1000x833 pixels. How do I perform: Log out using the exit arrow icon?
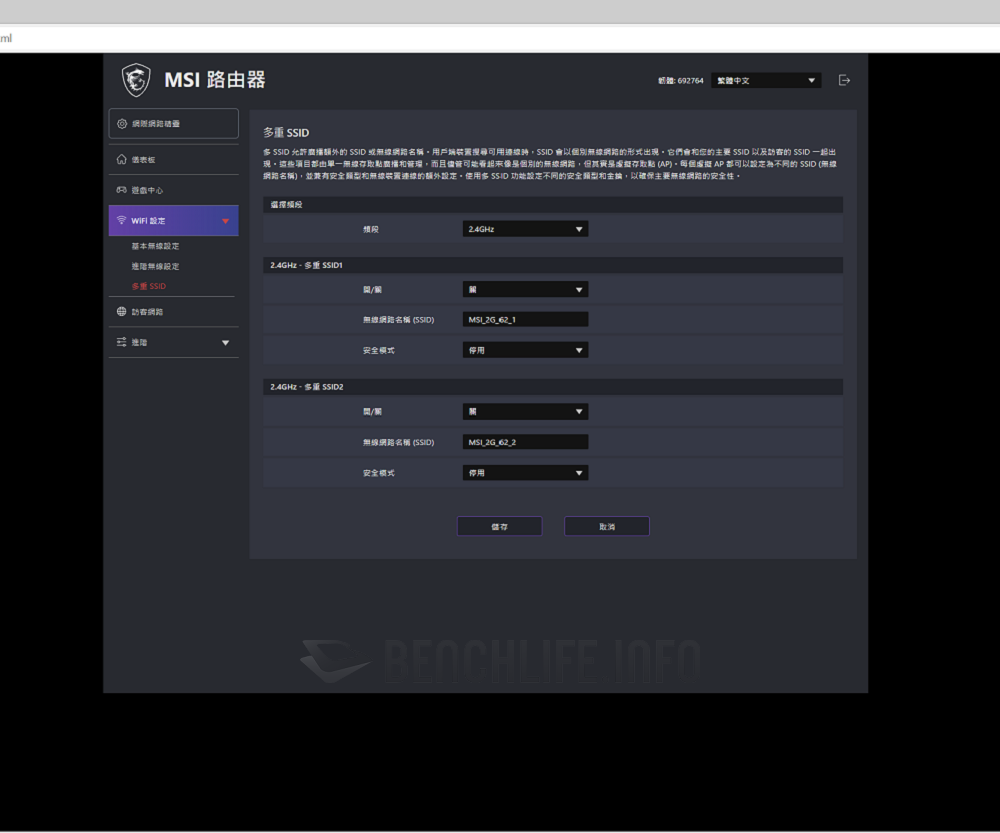pyautogui.click(x=843, y=79)
